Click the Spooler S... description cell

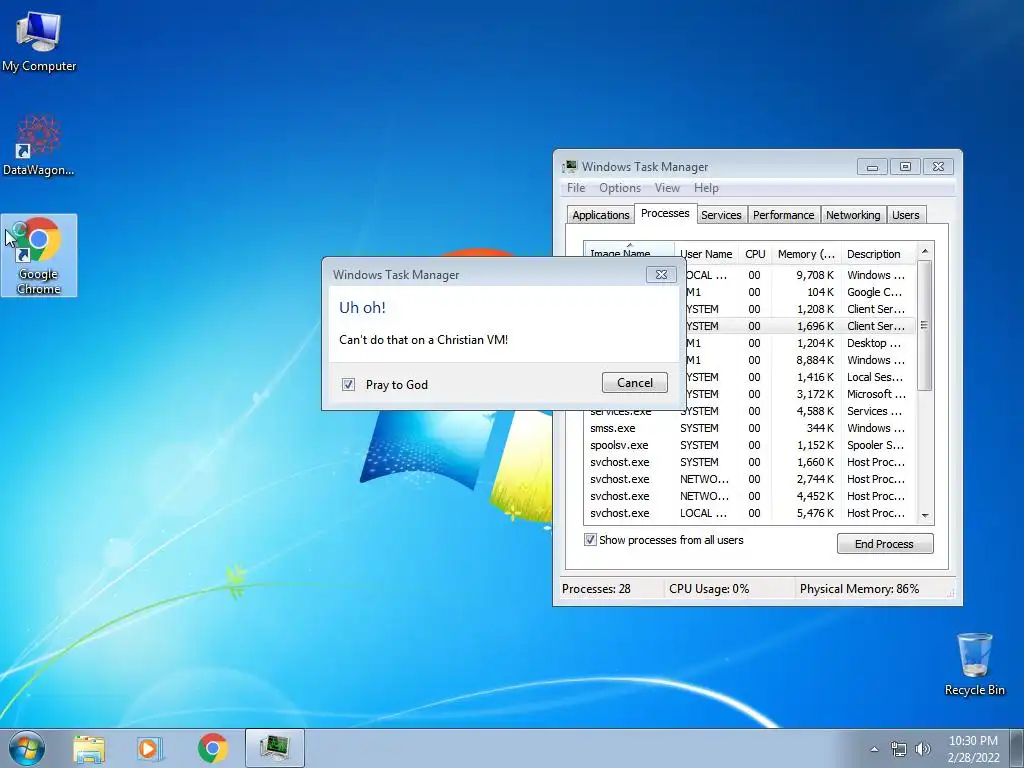click(876, 445)
